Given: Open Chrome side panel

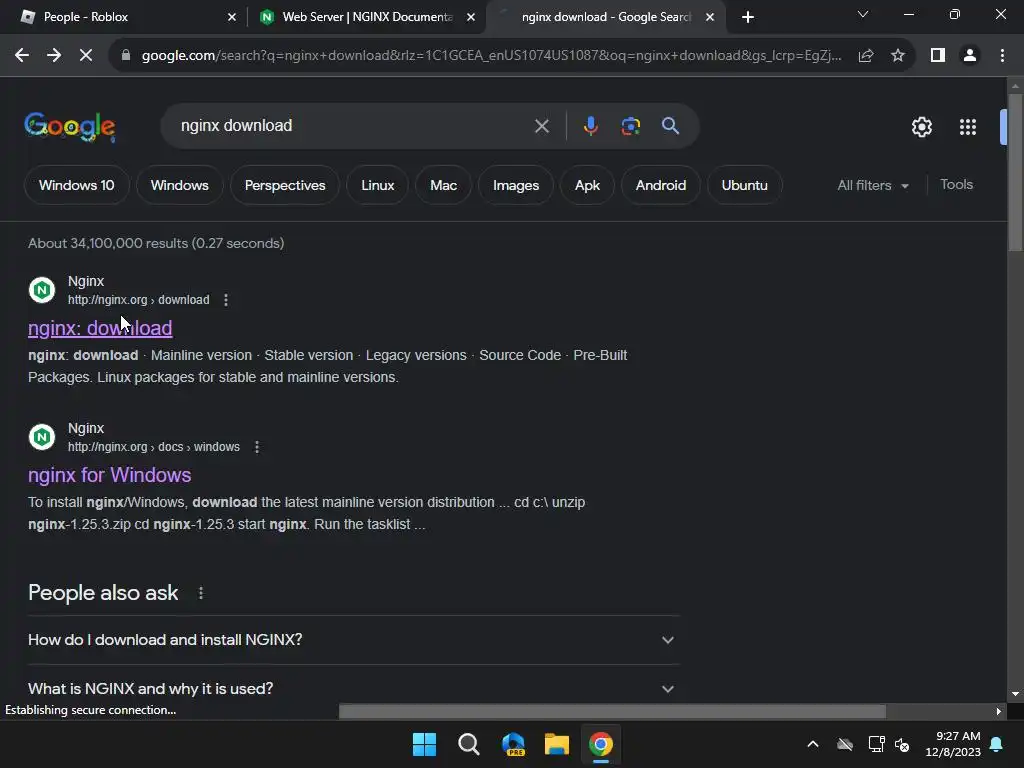Looking at the screenshot, I should 938,56.
